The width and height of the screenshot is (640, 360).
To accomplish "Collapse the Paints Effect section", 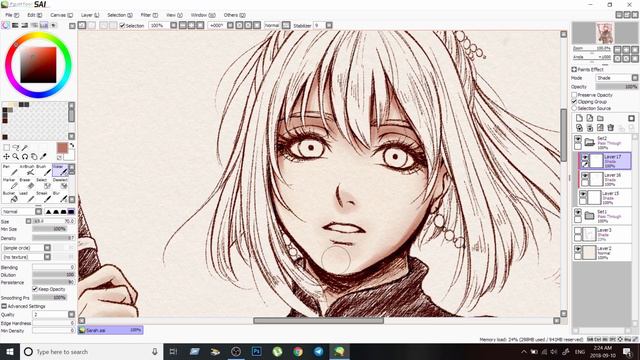I will tap(574, 69).
